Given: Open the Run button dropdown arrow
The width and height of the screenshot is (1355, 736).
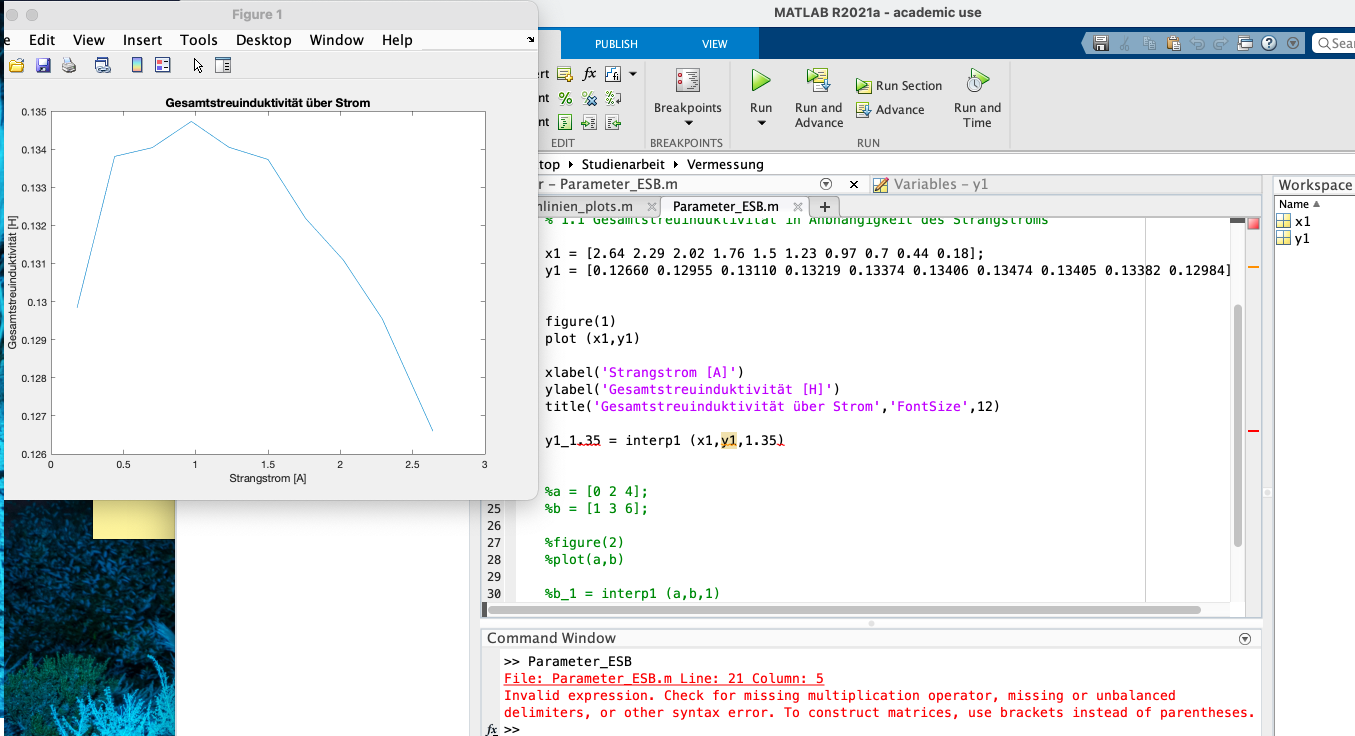Looking at the screenshot, I should click(x=761, y=123).
